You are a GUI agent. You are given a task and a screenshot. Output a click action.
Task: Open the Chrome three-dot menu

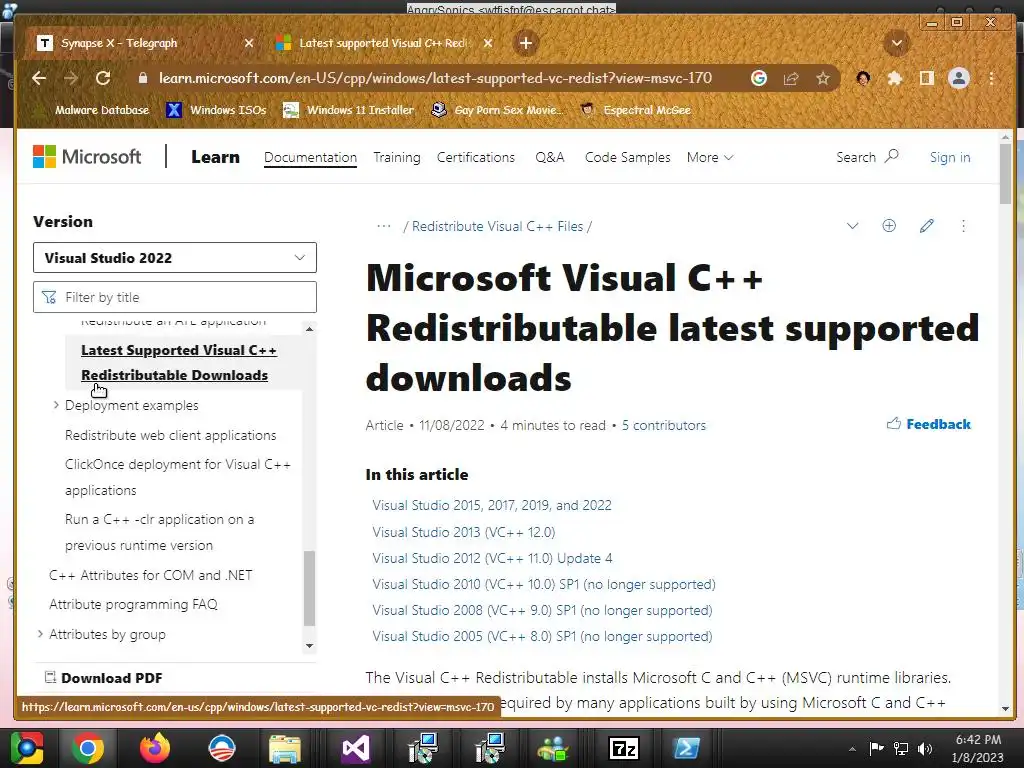991,78
